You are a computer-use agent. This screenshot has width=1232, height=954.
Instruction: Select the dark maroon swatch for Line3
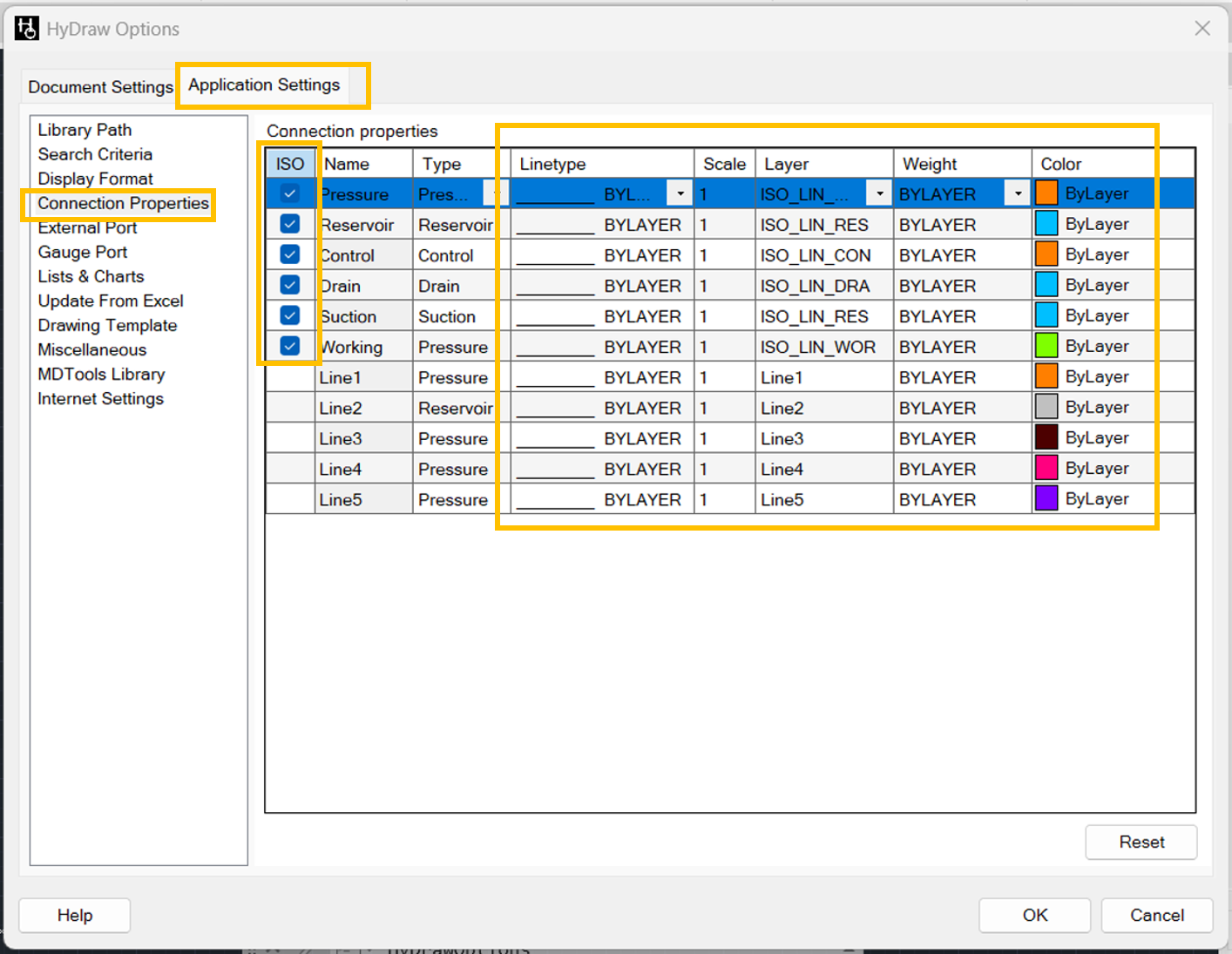[x=1046, y=436]
